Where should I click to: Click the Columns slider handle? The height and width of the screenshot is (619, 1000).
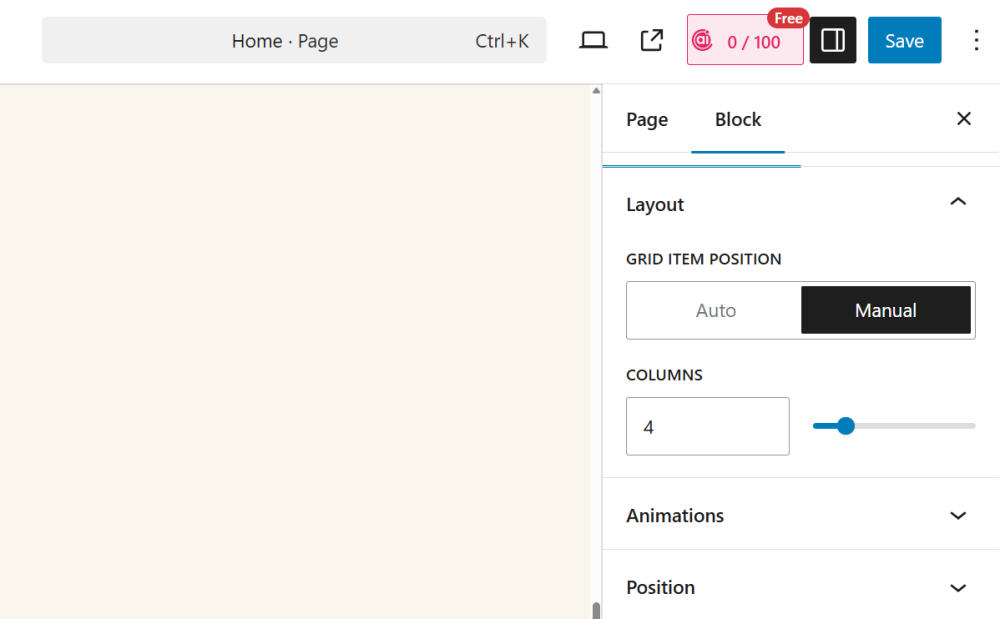click(x=846, y=426)
